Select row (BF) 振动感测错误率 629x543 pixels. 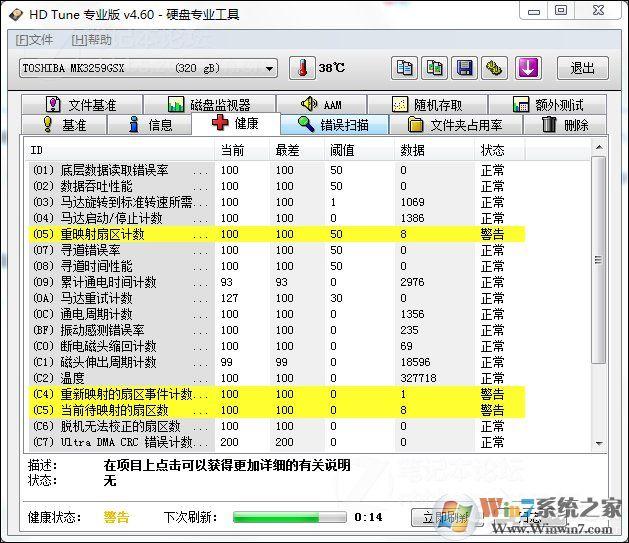coord(276,330)
